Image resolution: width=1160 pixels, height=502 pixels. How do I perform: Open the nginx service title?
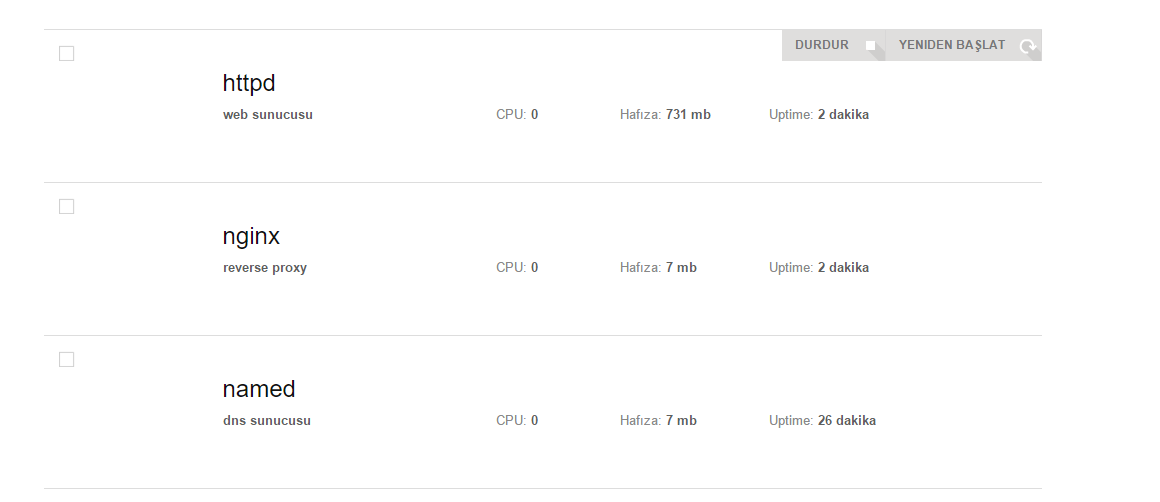251,237
